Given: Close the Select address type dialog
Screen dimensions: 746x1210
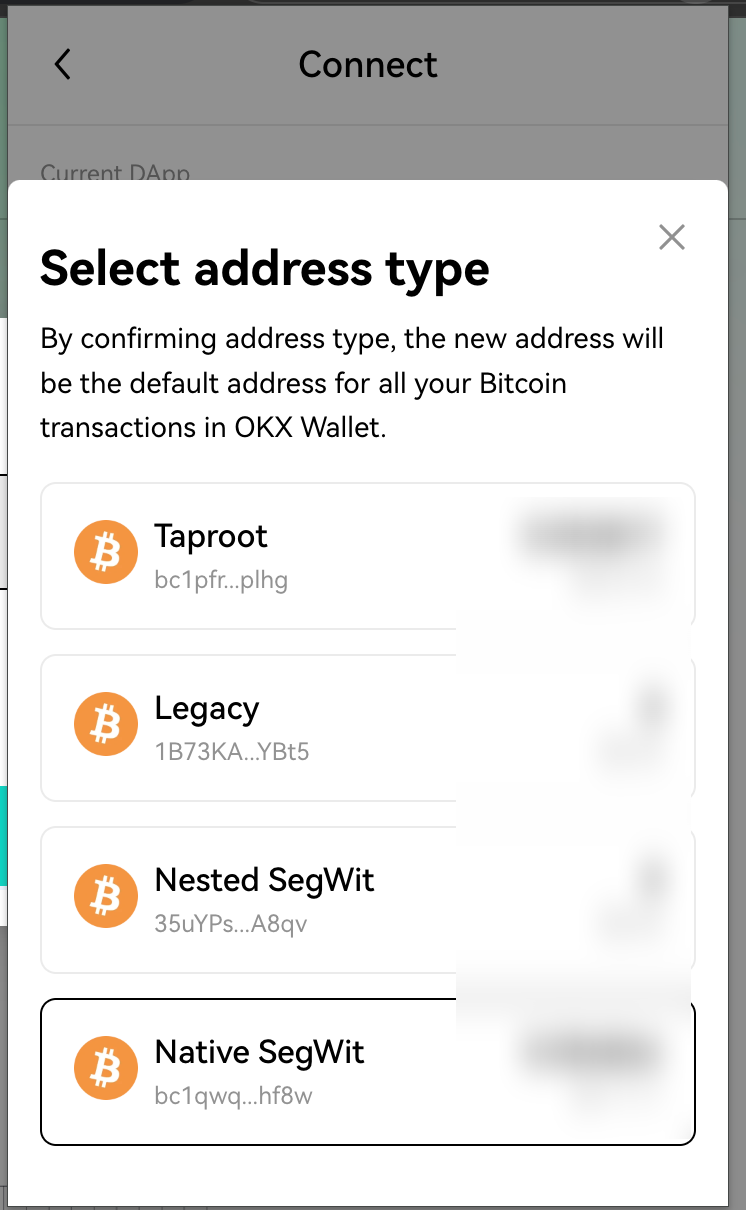Looking at the screenshot, I should (672, 237).
